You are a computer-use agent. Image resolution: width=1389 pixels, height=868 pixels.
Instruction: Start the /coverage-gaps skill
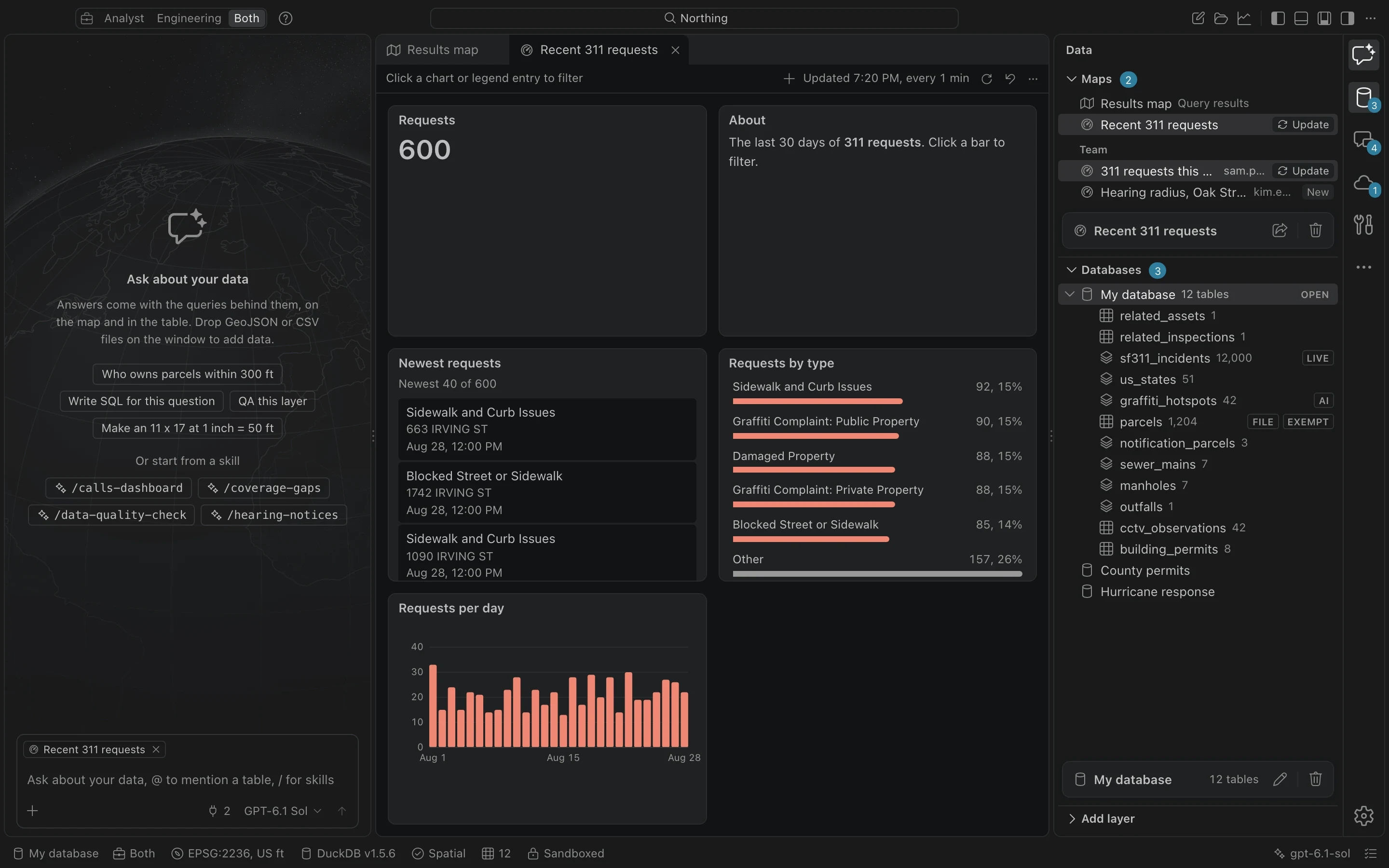pos(264,488)
